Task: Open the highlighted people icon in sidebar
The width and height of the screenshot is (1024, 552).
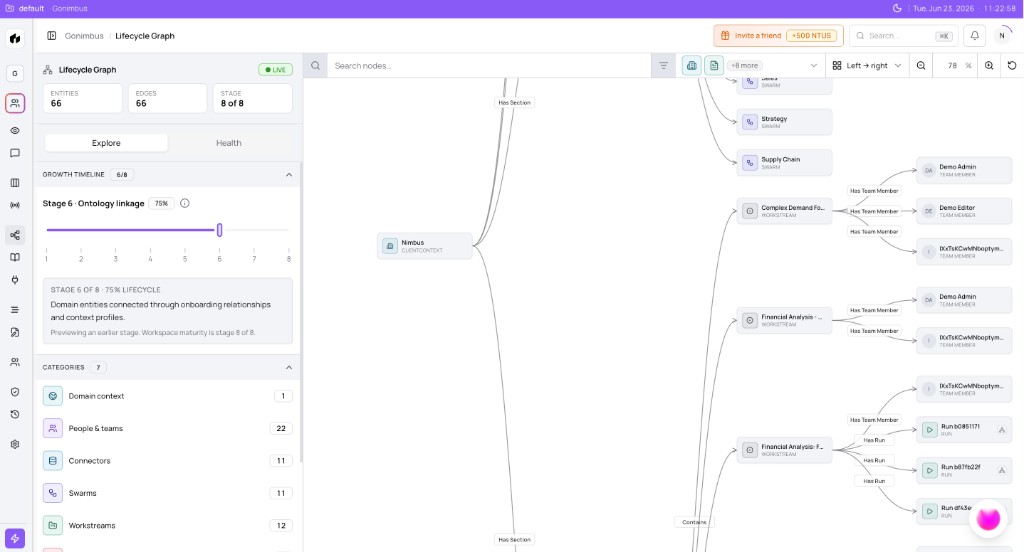Action: 15,103
